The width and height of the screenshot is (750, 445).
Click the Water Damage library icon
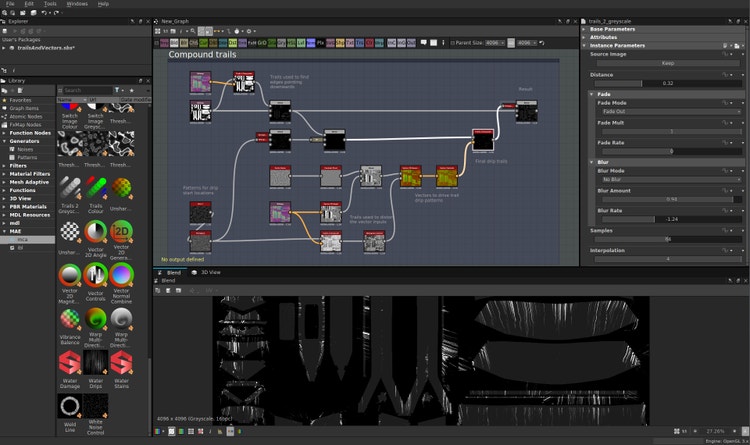tap(68, 361)
